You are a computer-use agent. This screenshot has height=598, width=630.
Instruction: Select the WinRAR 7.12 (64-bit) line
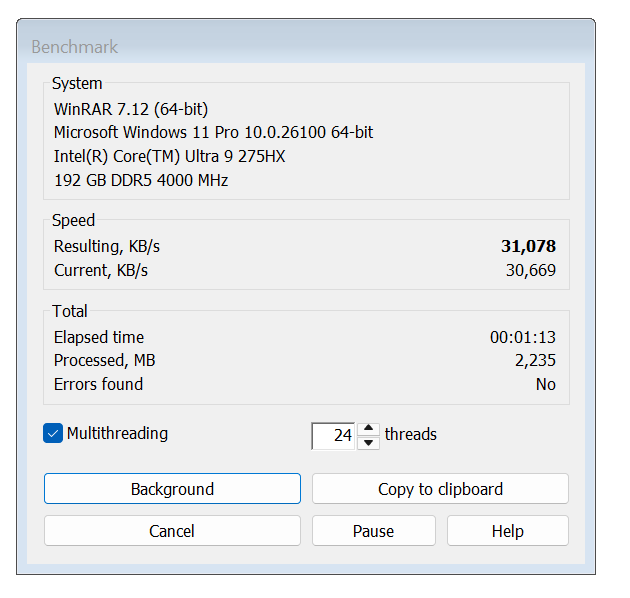pos(131,109)
